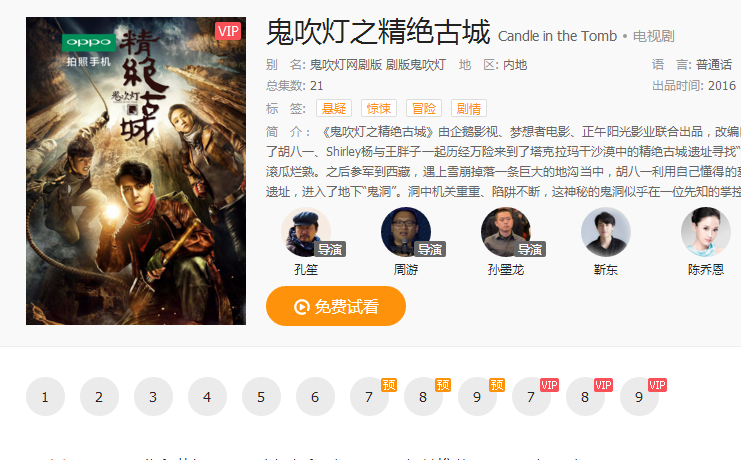Image resolution: width=741 pixels, height=460 pixels.
Task: Click the play icon in 免费试看 button
Action: point(302,307)
